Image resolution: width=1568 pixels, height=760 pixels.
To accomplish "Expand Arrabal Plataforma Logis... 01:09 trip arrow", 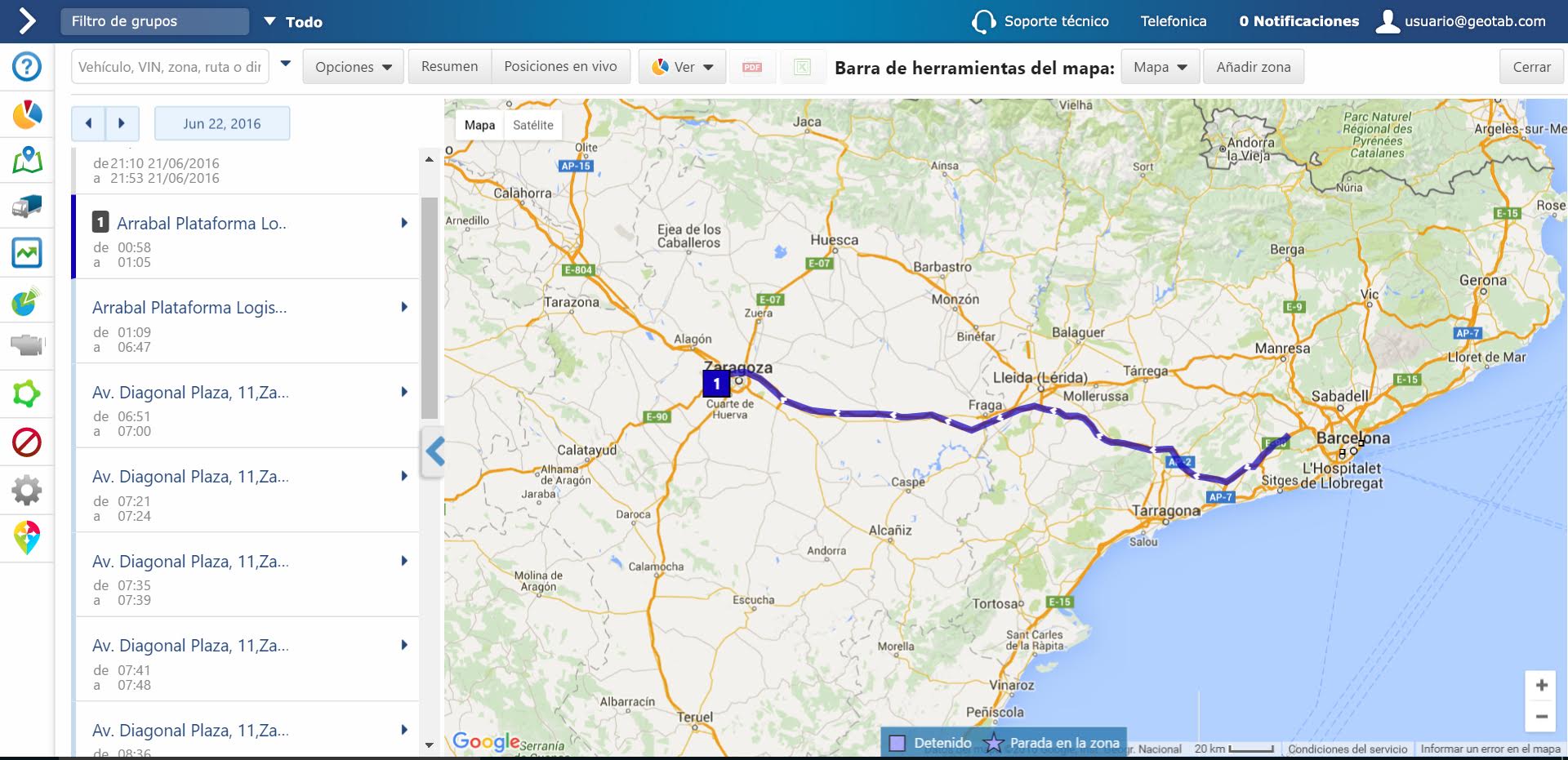I will click(x=403, y=307).
